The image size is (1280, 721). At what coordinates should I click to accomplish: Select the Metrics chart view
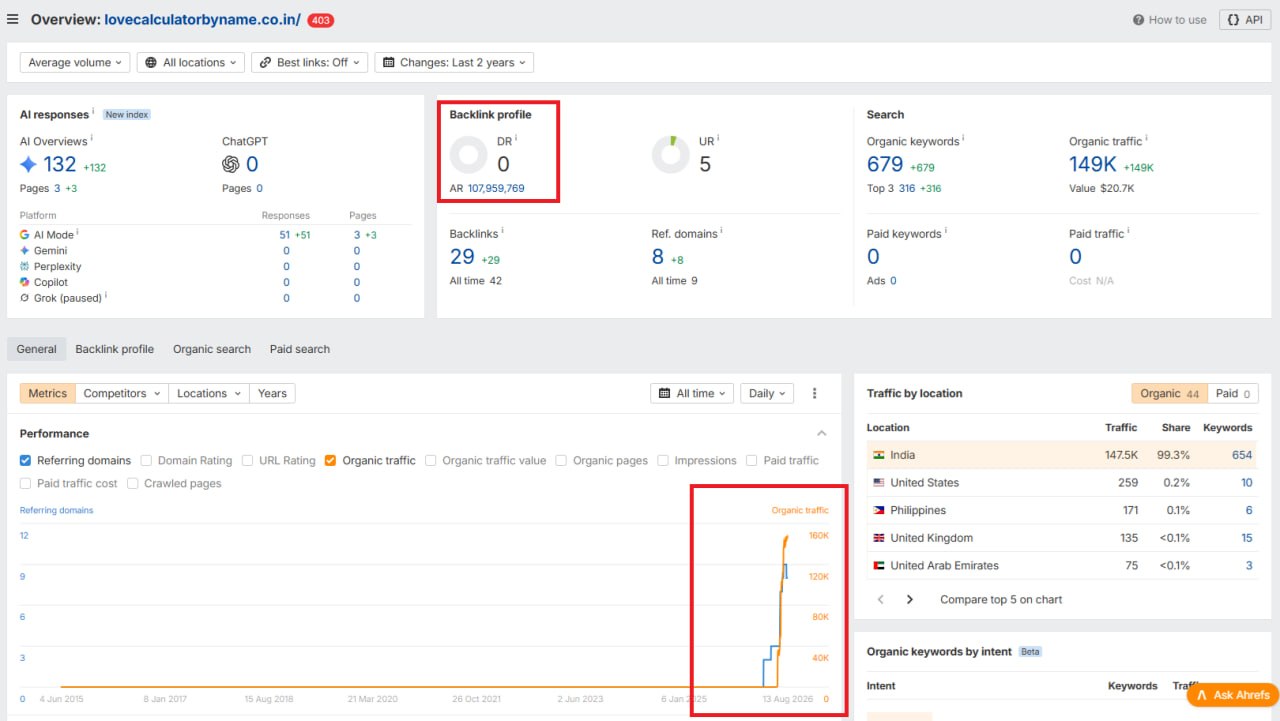[48, 394]
